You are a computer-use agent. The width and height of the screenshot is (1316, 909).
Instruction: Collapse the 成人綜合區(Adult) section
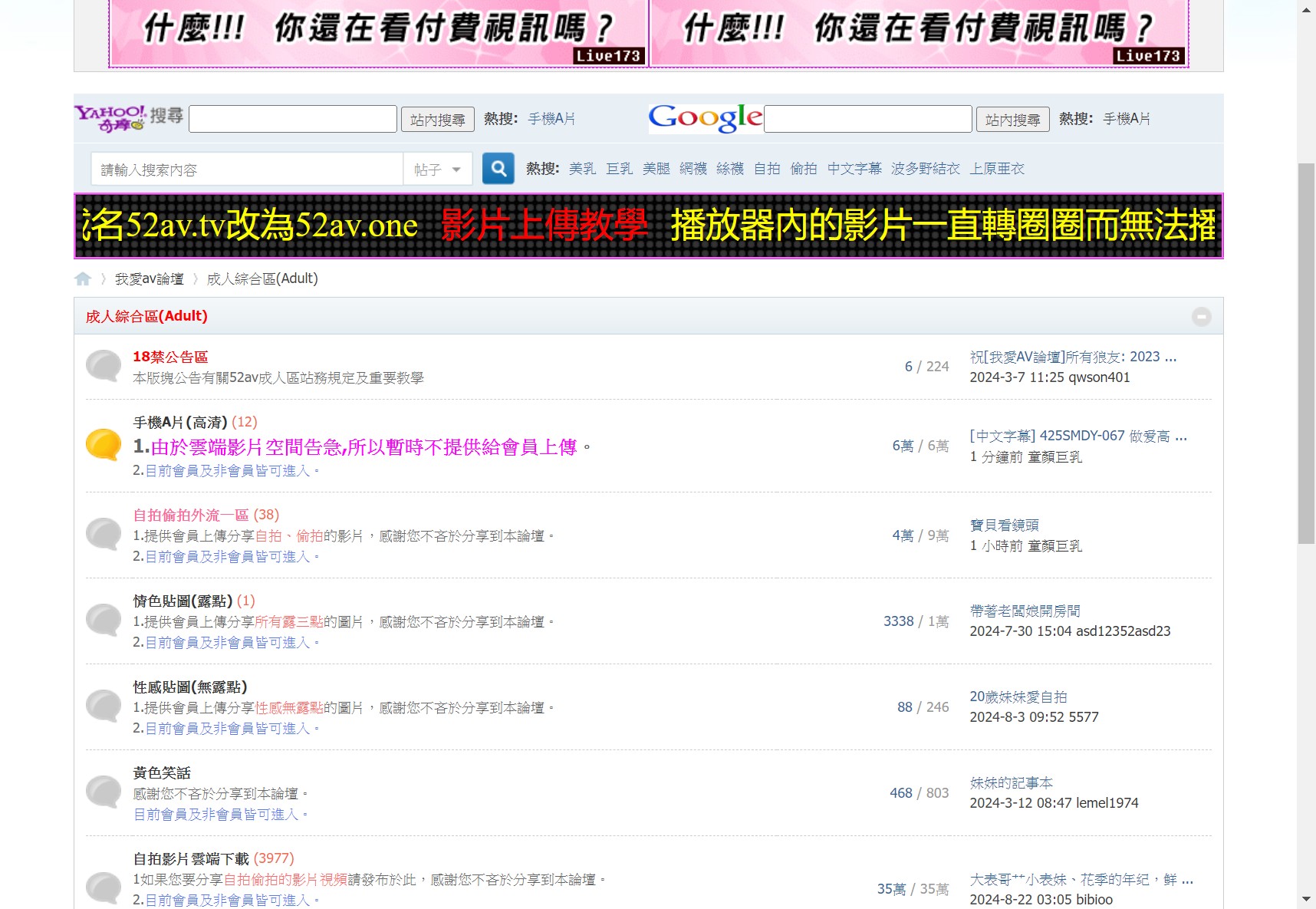pos(1201,317)
